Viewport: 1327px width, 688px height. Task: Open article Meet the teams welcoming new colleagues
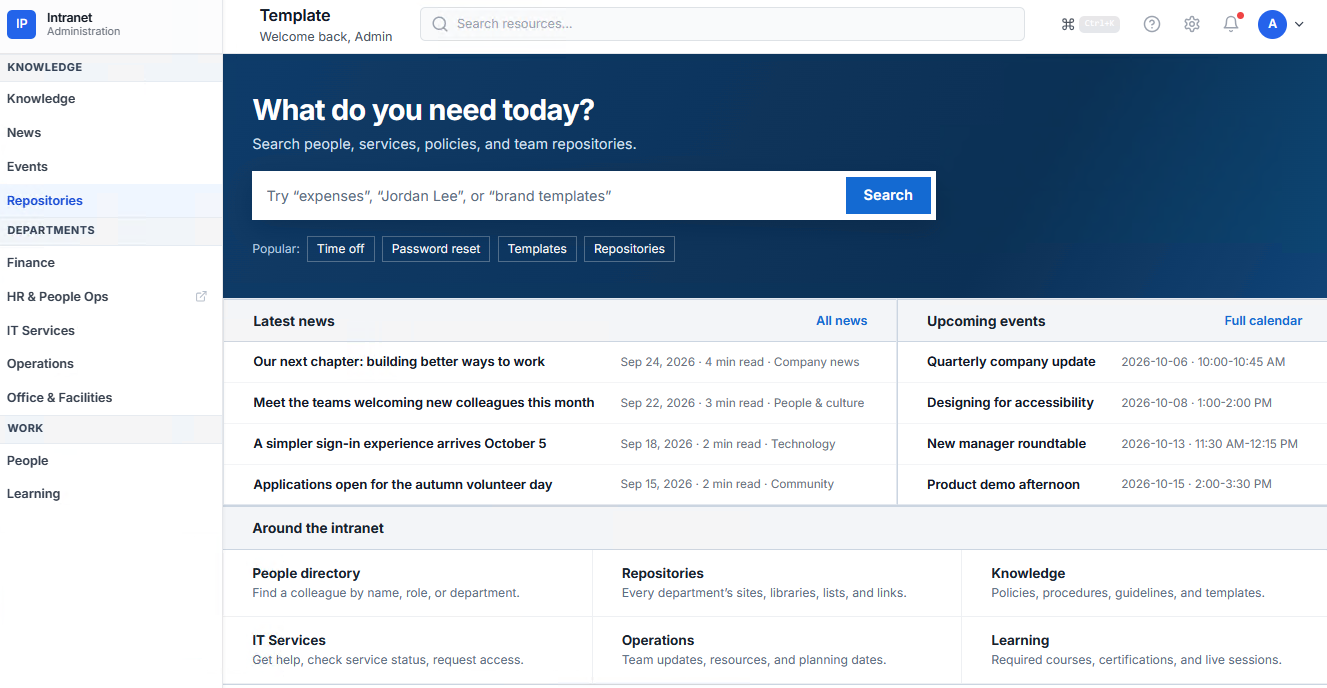(x=424, y=403)
